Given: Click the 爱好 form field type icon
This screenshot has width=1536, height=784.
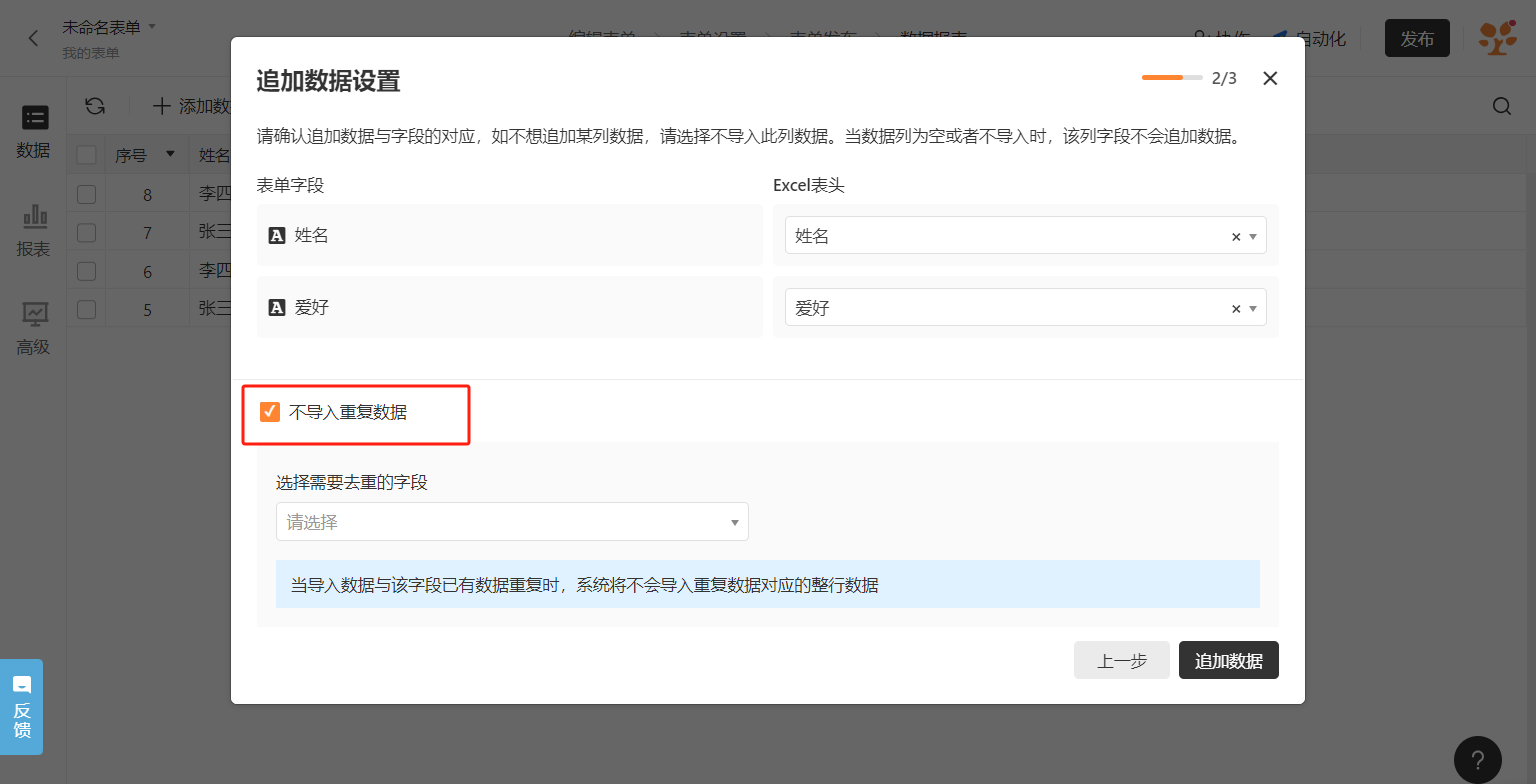Looking at the screenshot, I should click(277, 308).
